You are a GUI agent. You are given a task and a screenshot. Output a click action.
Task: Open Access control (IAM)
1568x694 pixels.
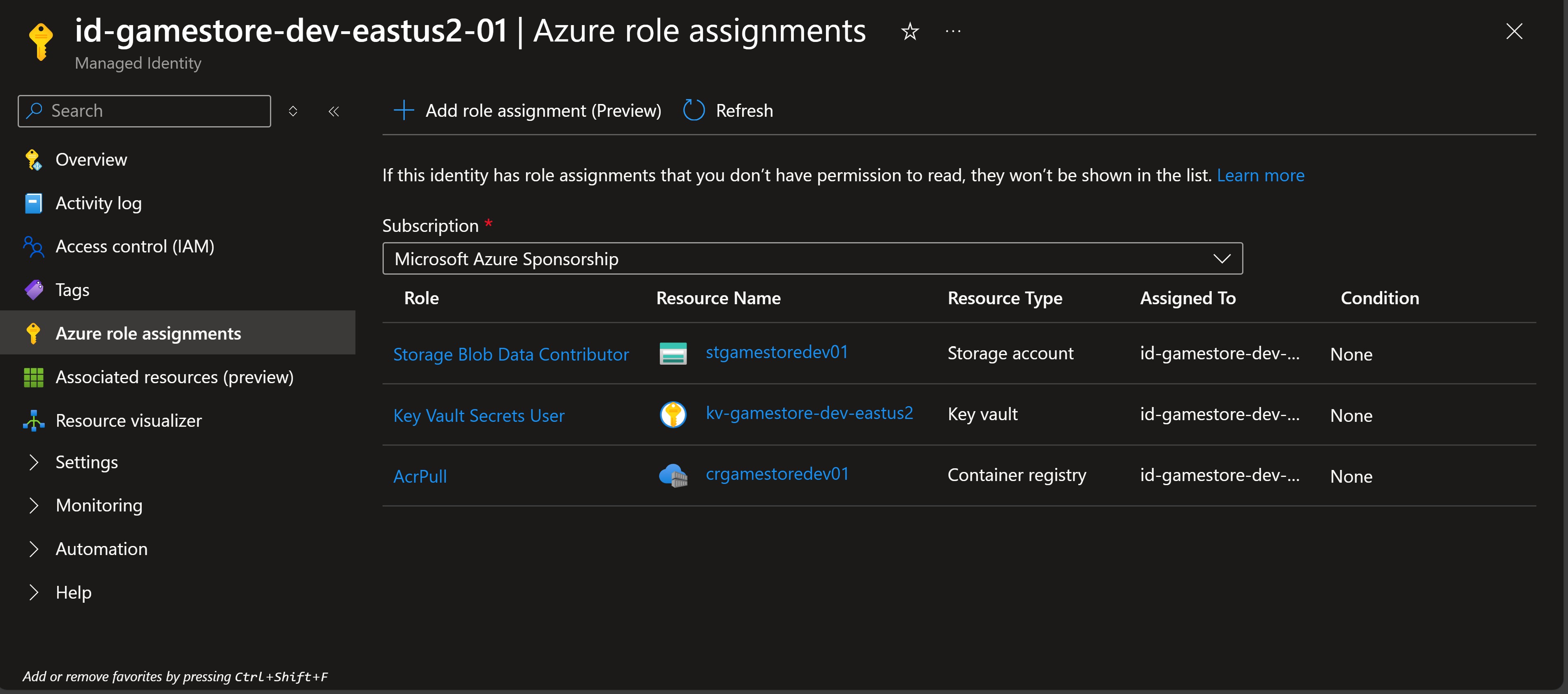click(135, 246)
